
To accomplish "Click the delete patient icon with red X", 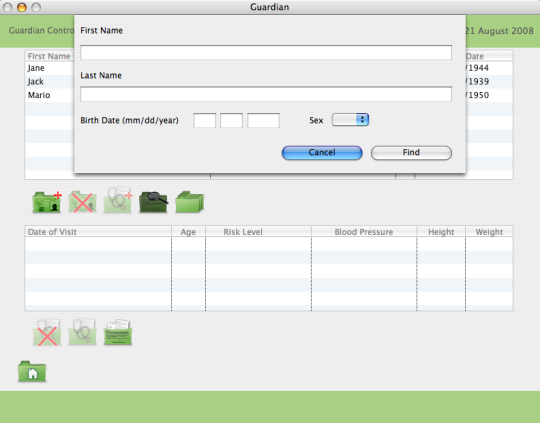I will coord(82,202).
